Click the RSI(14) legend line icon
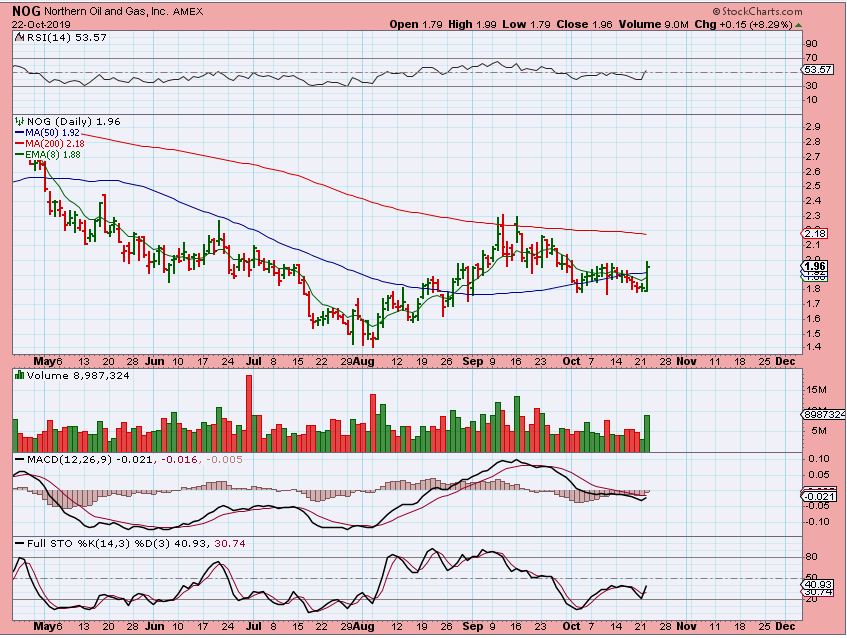Image resolution: width=847 pixels, height=638 pixels. click(x=19, y=37)
